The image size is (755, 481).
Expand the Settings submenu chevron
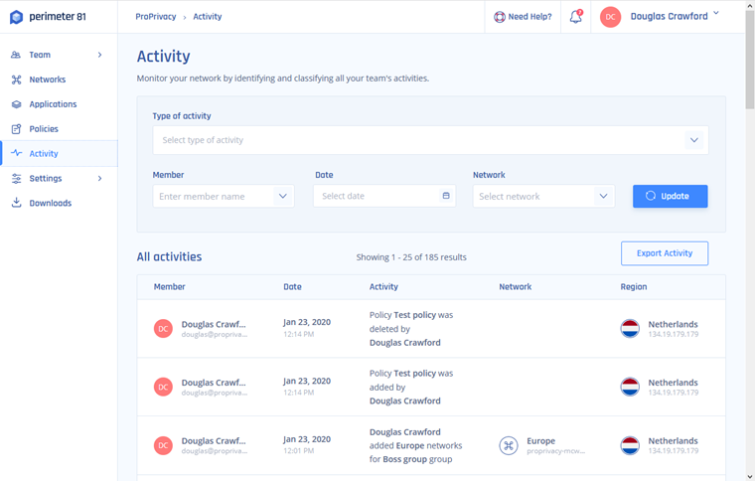tap(100, 178)
